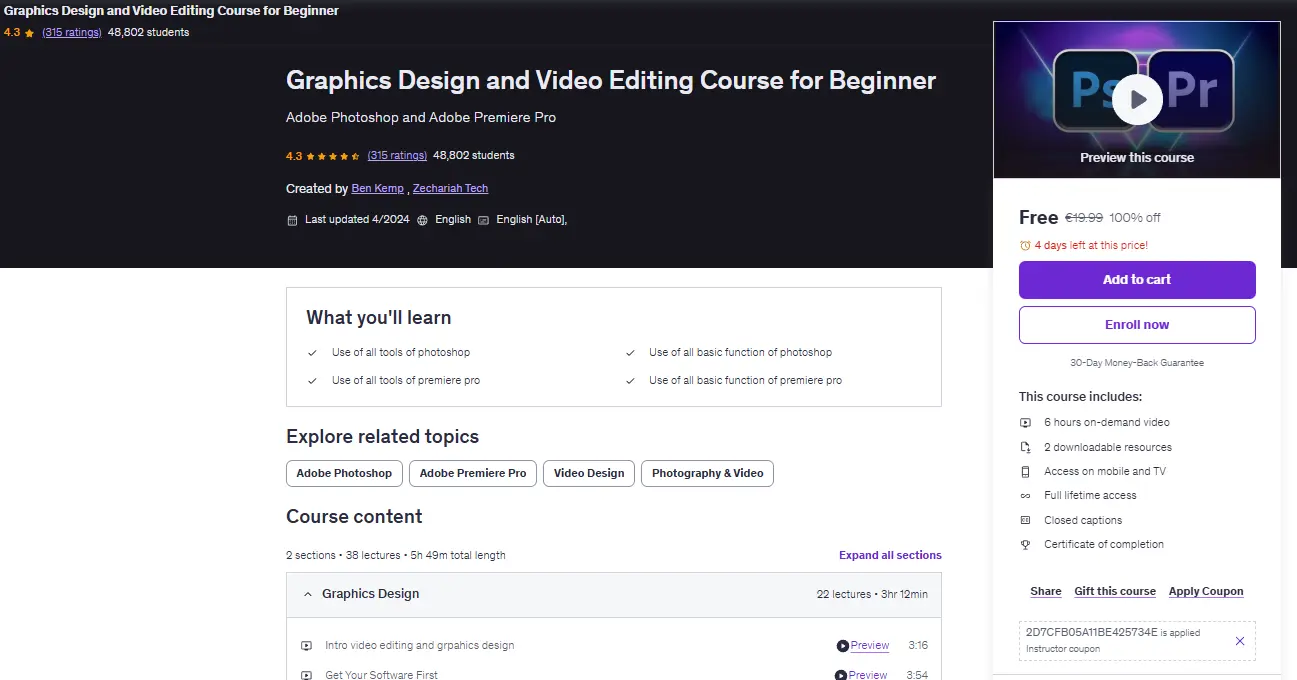The image size is (1297, 680).
Task: Click the Preview link for Get Your Software First
Action: (x=869, y=675)
